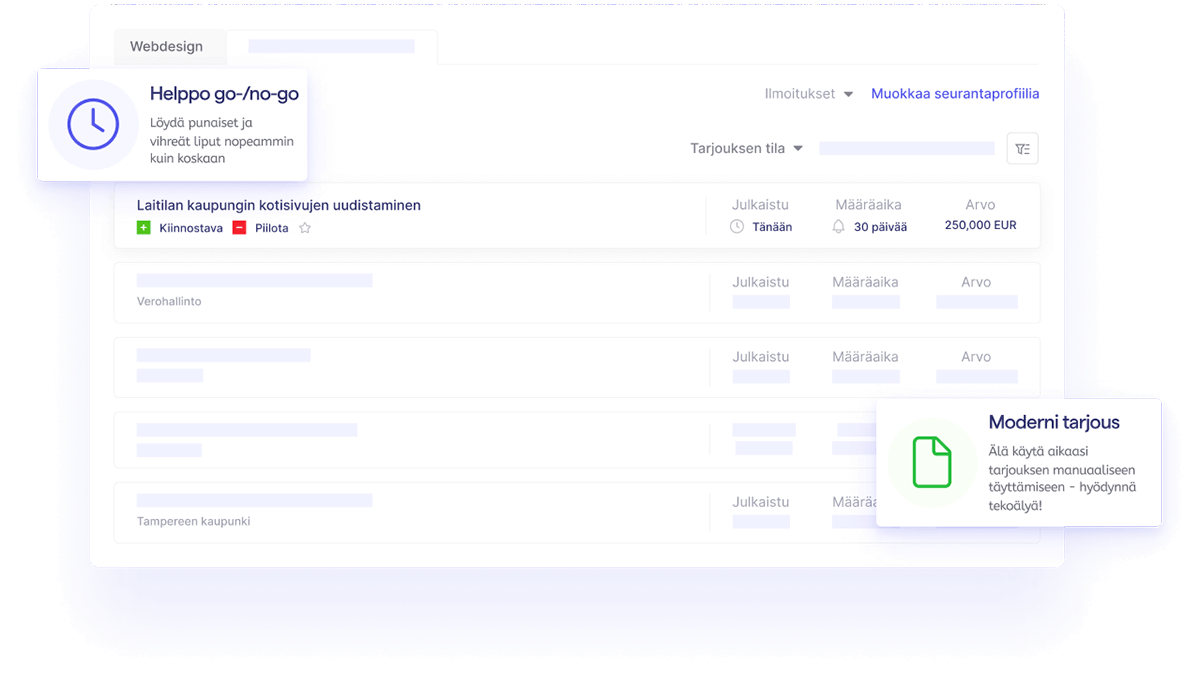1200x688 pixels.
Task: Click the filter icon beside the search field
Action: [1022, 147]
